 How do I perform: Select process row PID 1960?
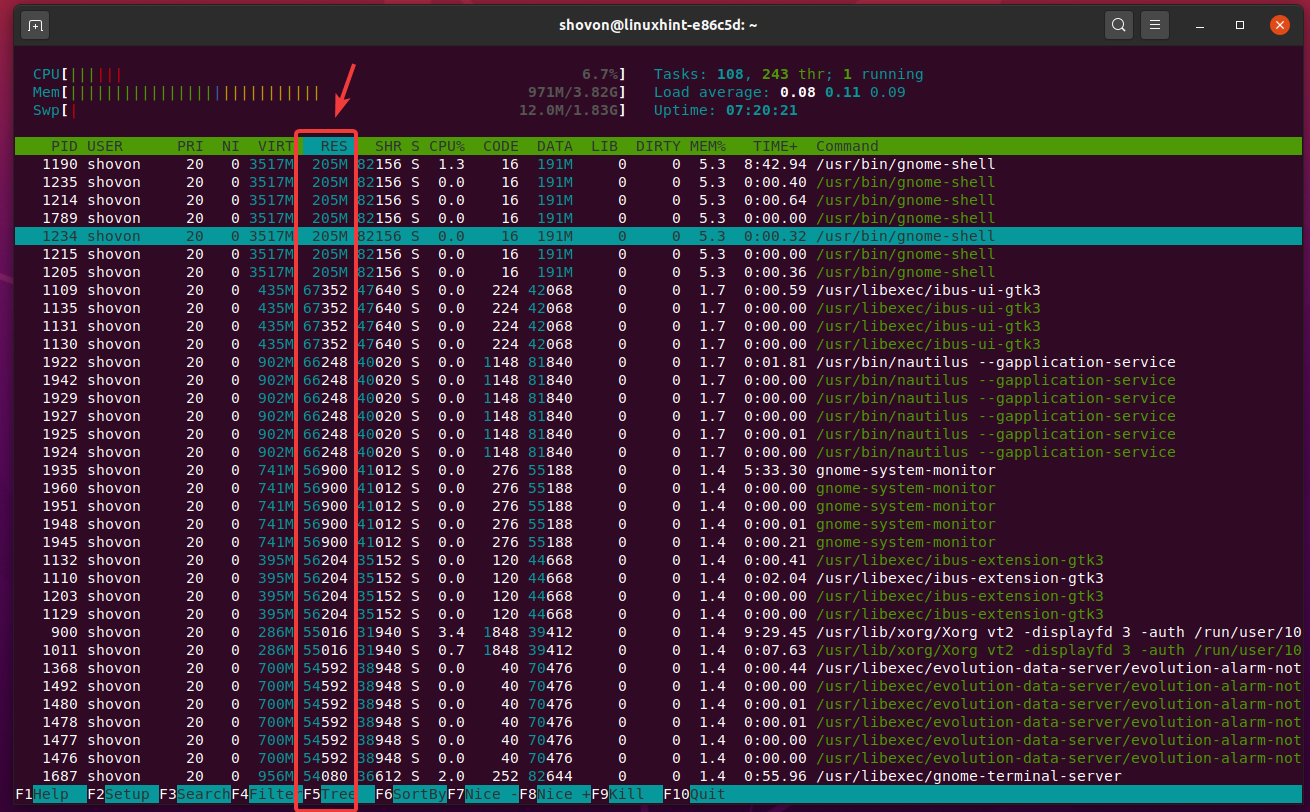[658, 488]
